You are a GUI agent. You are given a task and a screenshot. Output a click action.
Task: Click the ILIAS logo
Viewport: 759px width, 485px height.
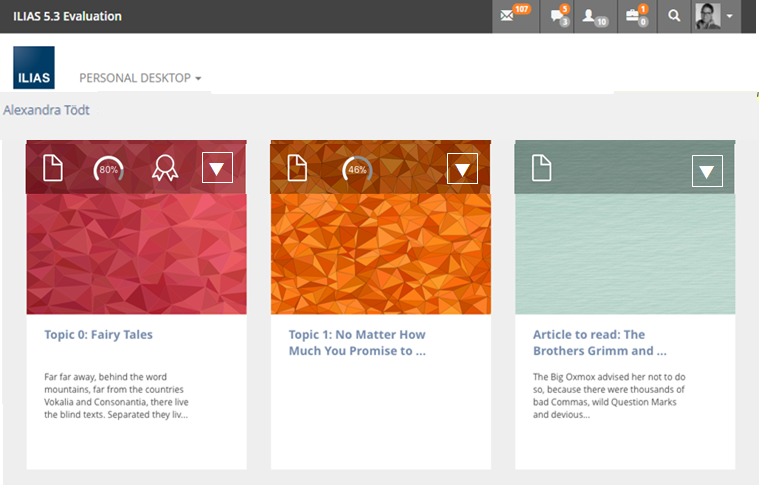click(x=34, y=68)
